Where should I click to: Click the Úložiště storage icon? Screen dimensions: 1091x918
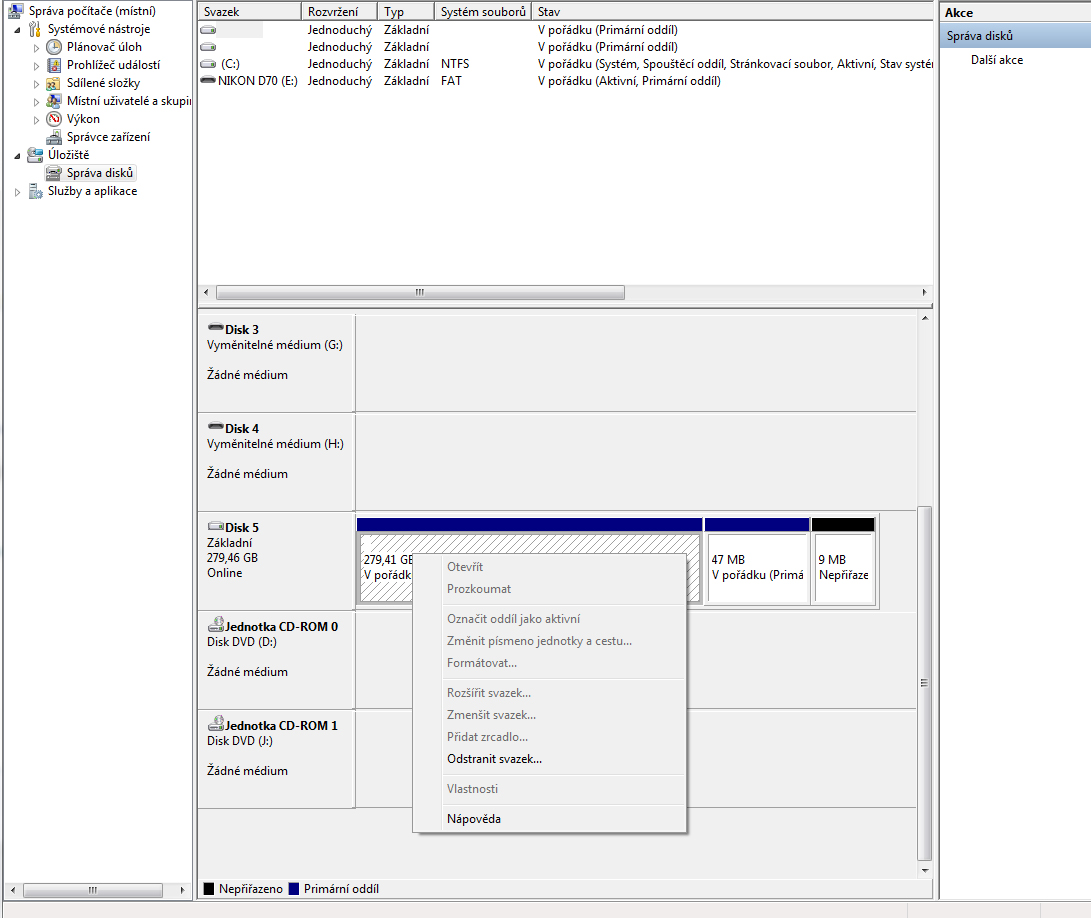point(35,155)
